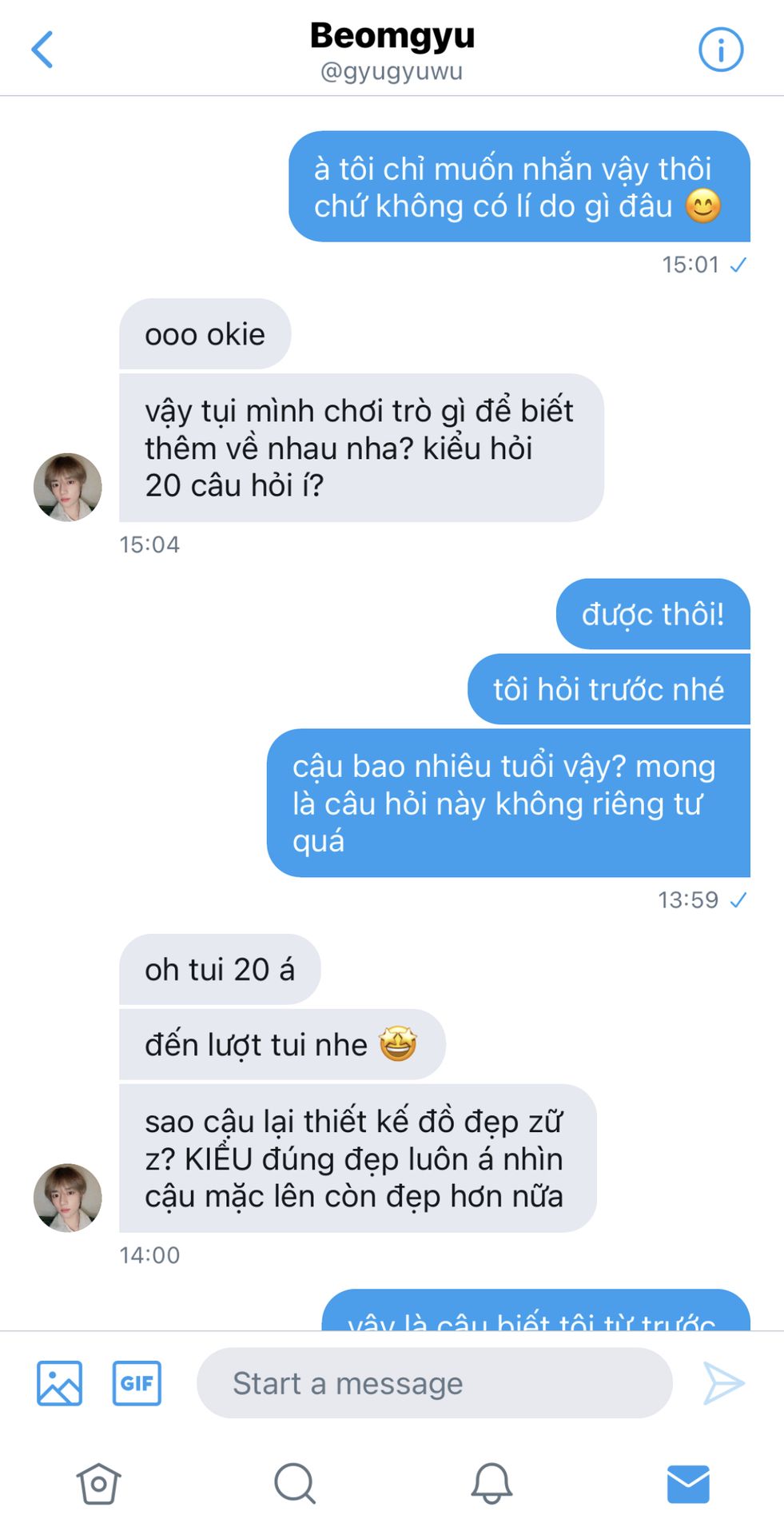Tap the 'đến lượt tui nhe' bubble
The height and width of the screenshot is (1535, 784).
coord(281,1045)
